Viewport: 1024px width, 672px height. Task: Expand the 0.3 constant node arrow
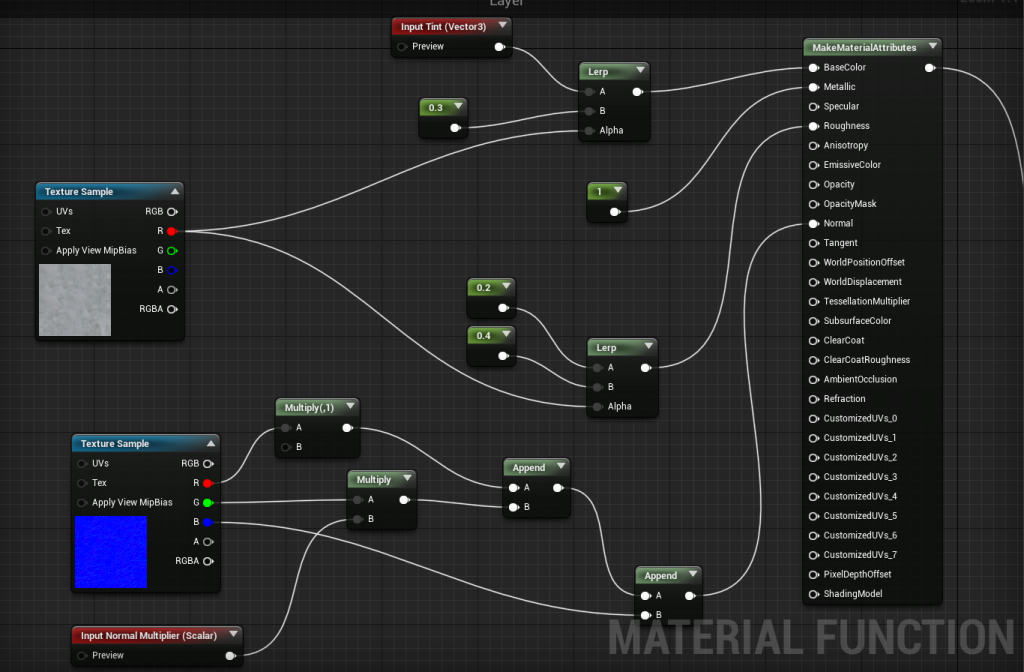pyautogui.click(x=458, y=106)
